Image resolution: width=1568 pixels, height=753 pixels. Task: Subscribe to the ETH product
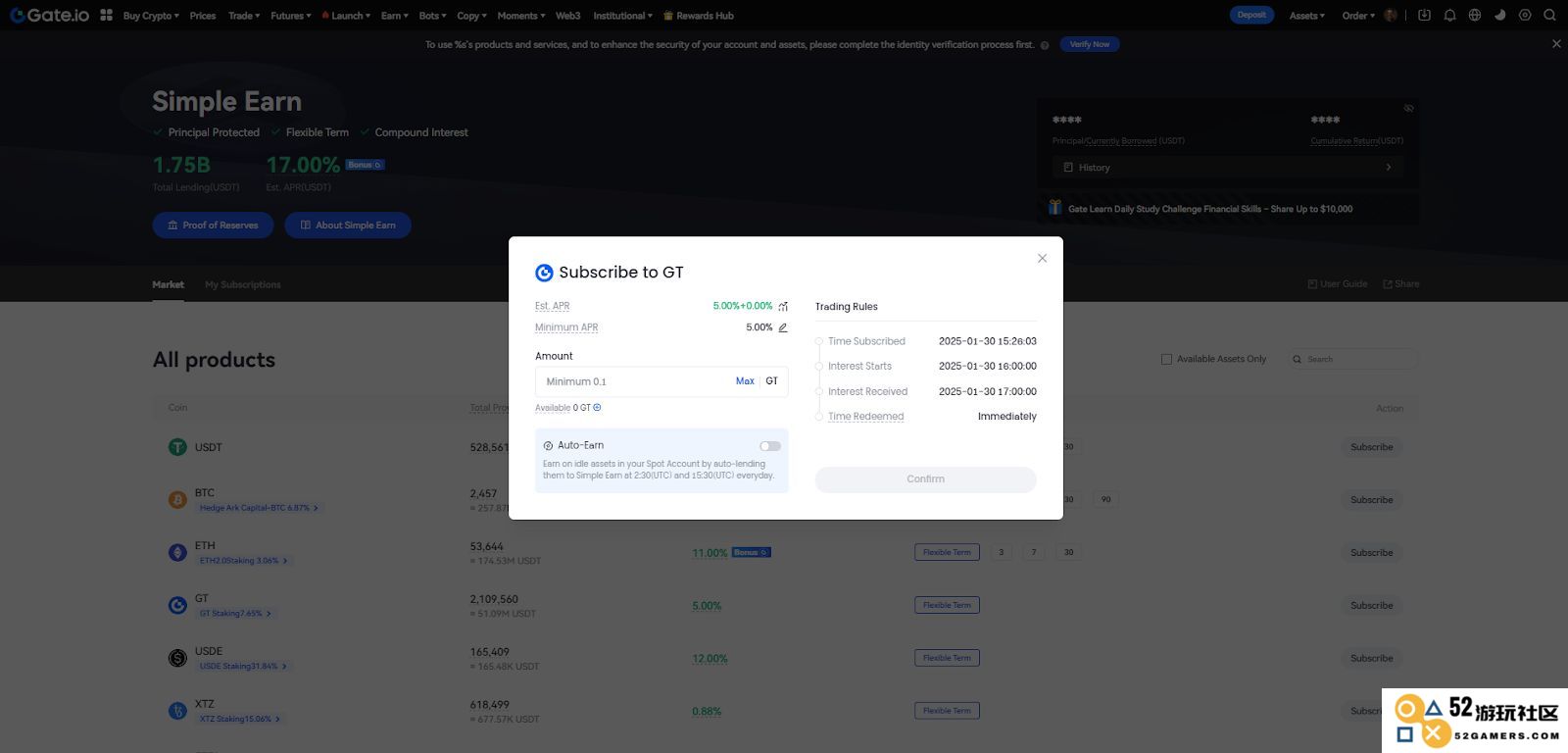[1371, 553]
